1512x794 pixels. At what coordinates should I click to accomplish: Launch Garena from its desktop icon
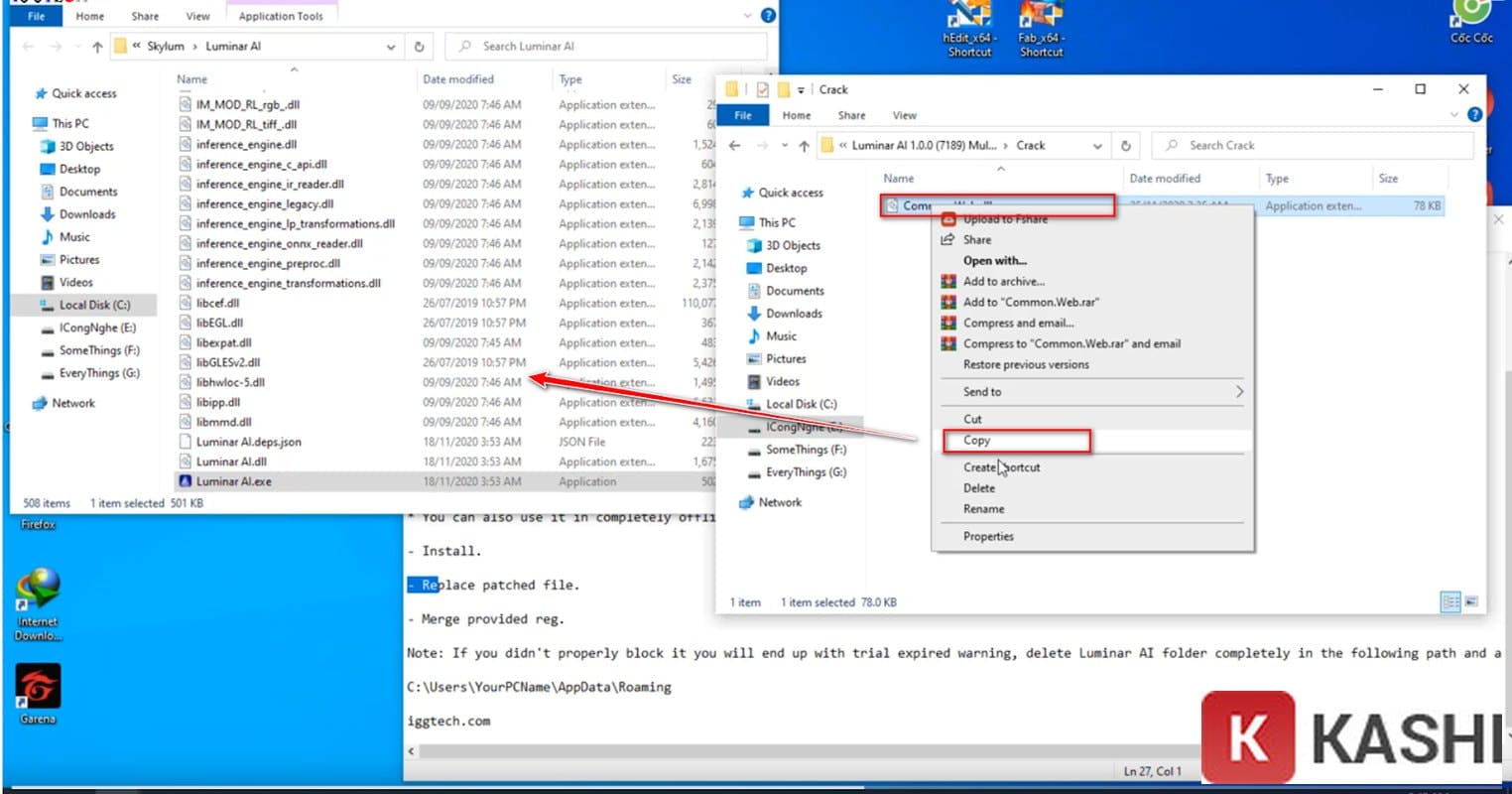pyautogui.click(x=37, y=685)
